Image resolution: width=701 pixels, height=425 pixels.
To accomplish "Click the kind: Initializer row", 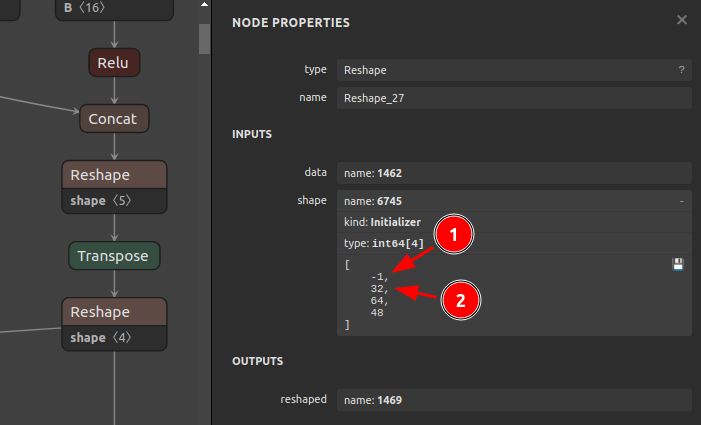I will click(514, 222).
